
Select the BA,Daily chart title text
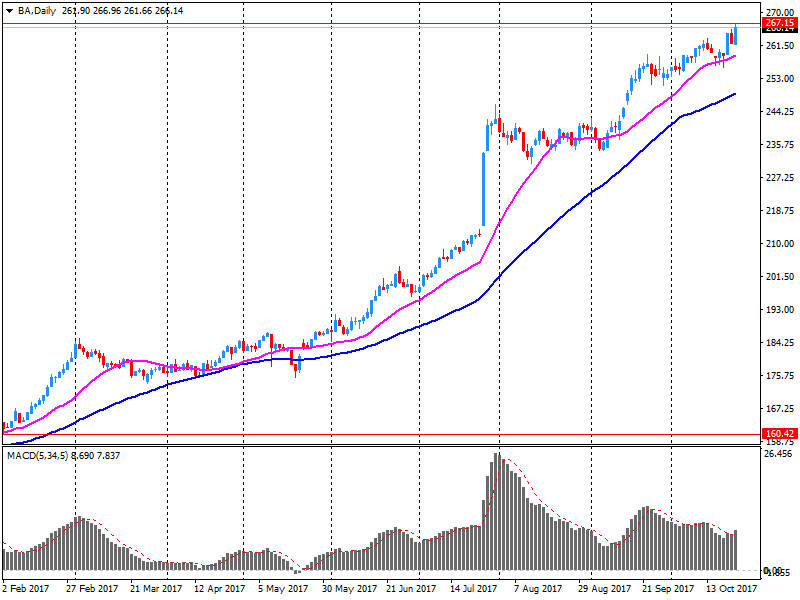37,11
